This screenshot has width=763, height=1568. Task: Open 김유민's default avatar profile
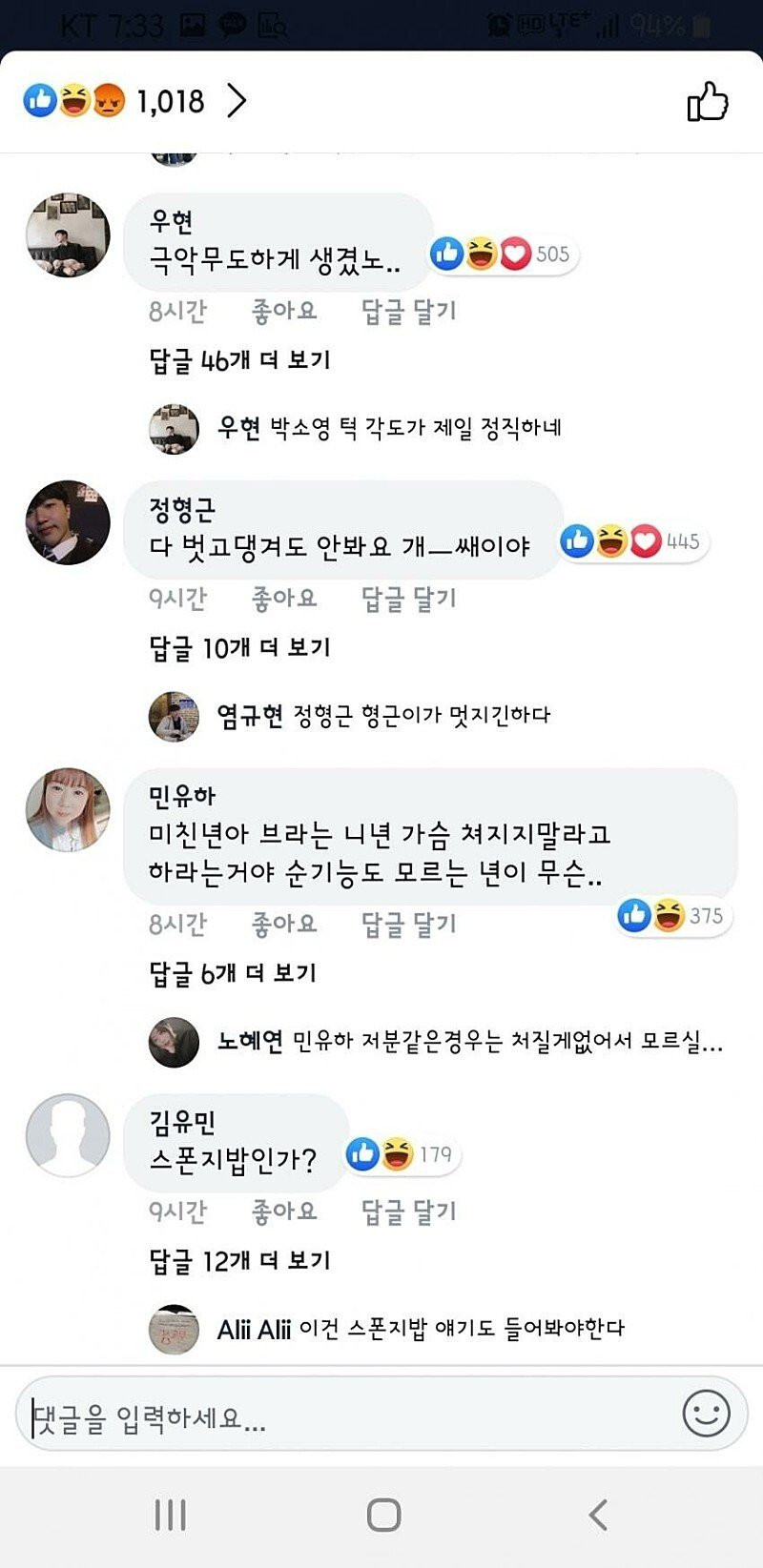coord(68,1135)
